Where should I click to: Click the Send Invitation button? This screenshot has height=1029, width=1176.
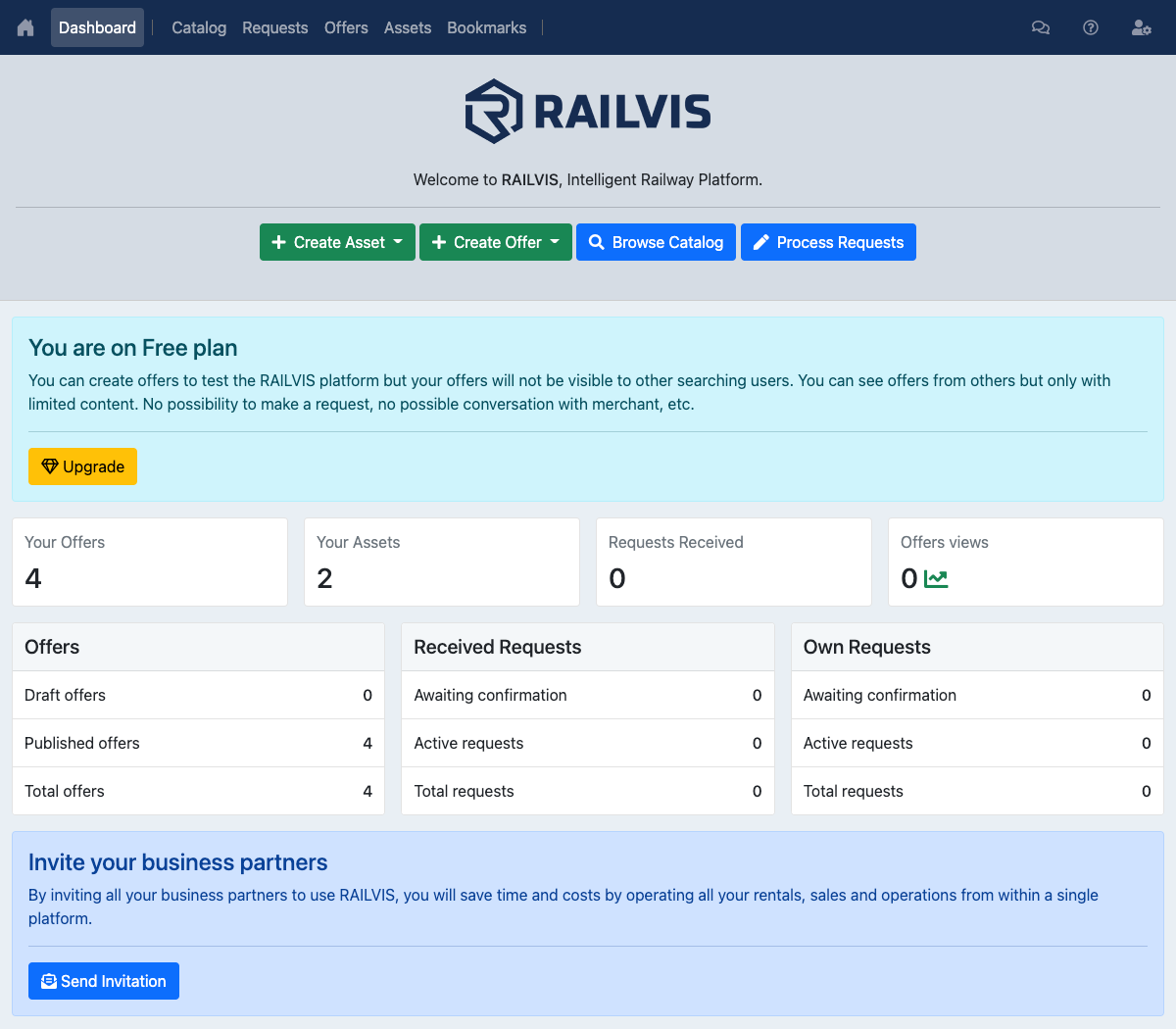pos(104,981)
